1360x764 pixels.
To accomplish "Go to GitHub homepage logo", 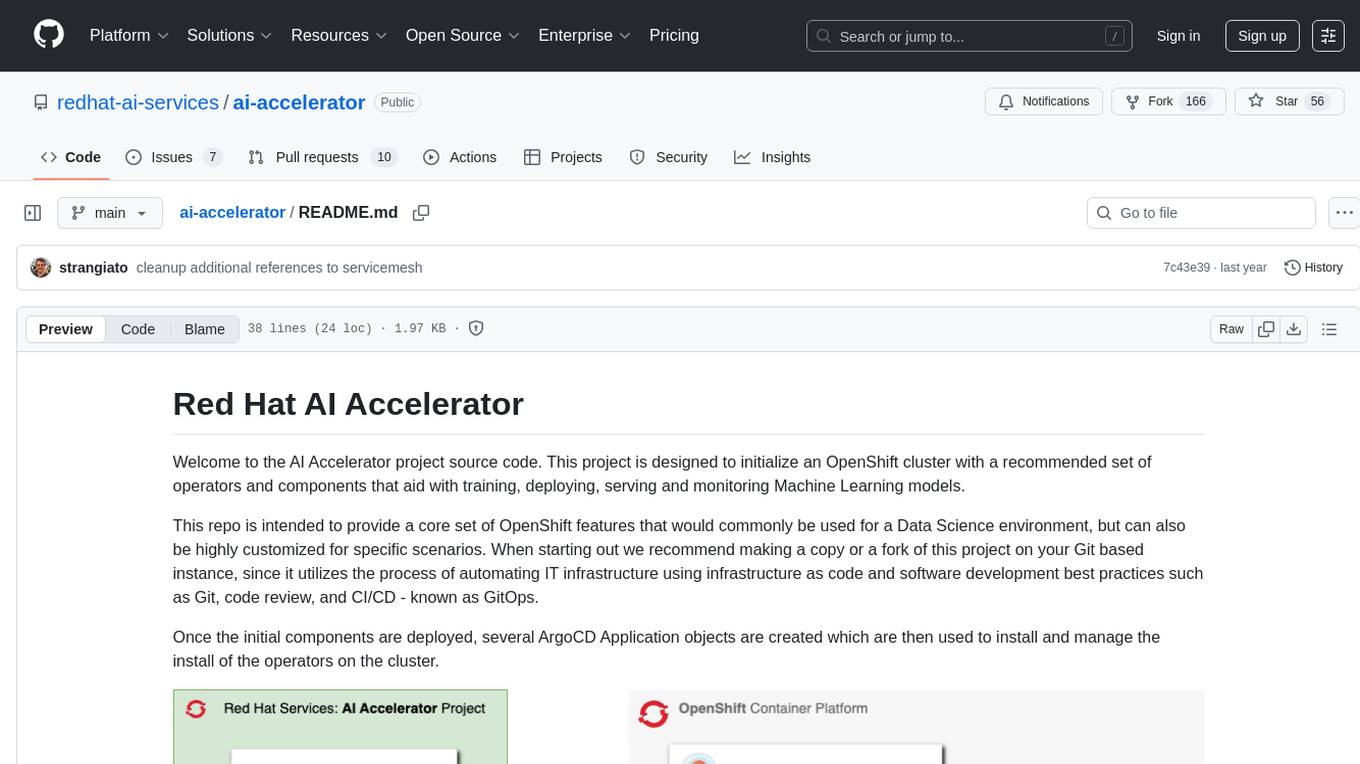I will 49,35.
